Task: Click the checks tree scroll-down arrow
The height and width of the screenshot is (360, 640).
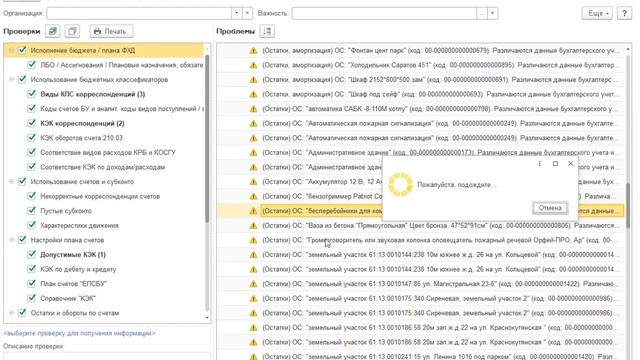Action: pyautogui.click(x=207, y=318)
